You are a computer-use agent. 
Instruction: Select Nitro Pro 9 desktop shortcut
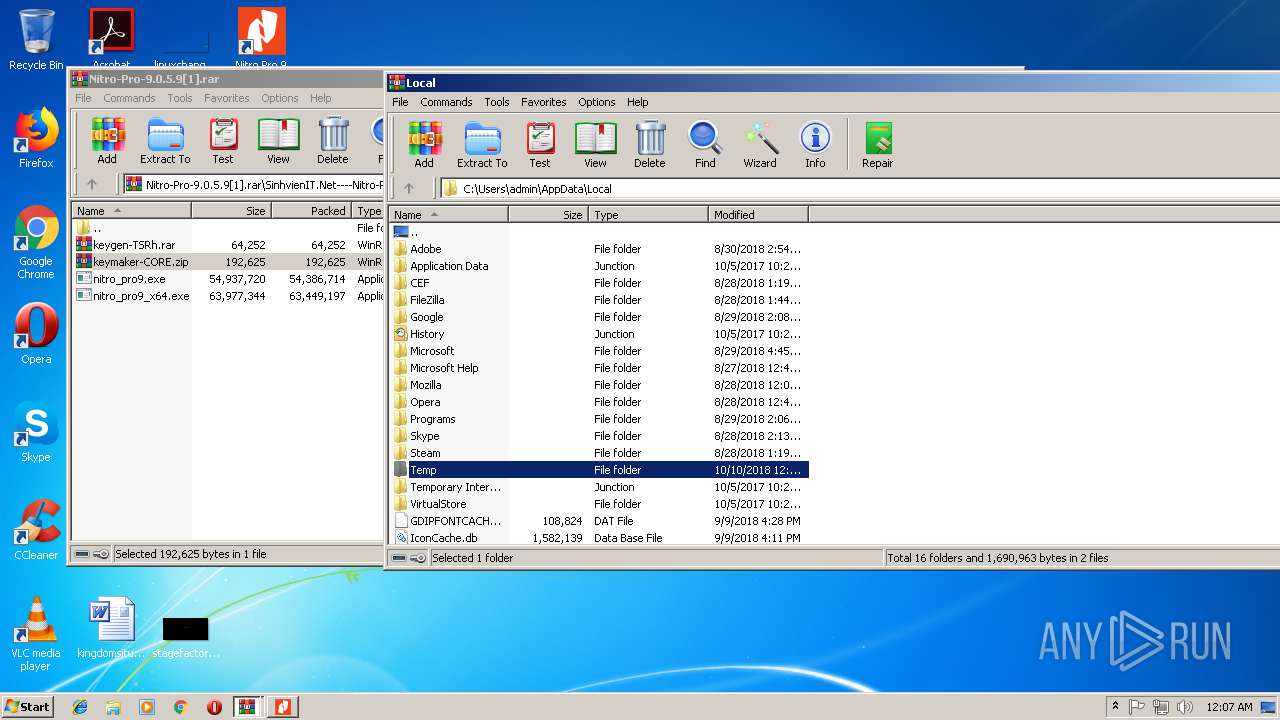(x=261, y=38)
